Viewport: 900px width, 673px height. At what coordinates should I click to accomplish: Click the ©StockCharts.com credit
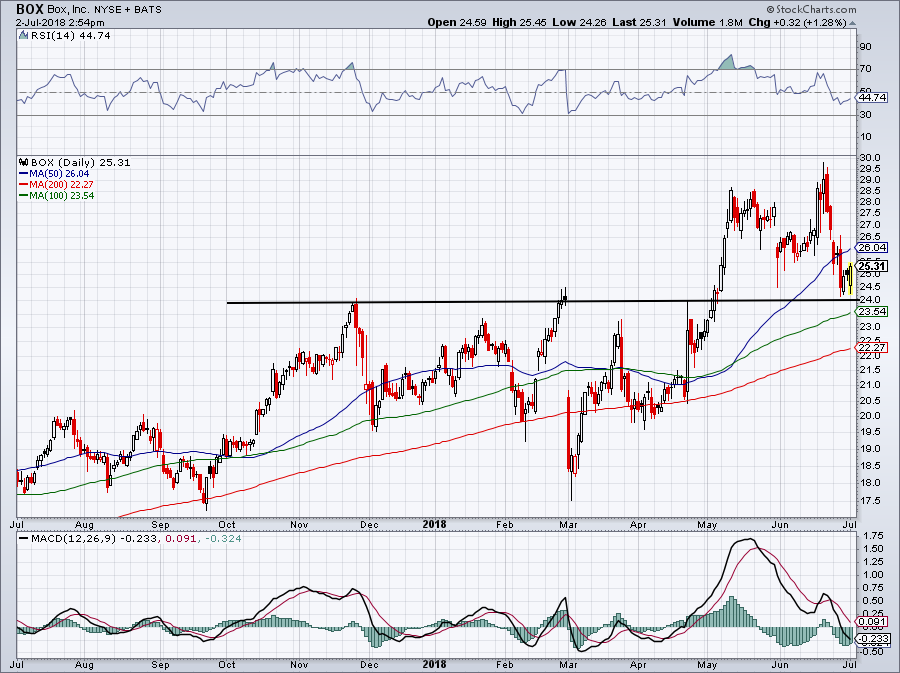[x=811, y=9]
